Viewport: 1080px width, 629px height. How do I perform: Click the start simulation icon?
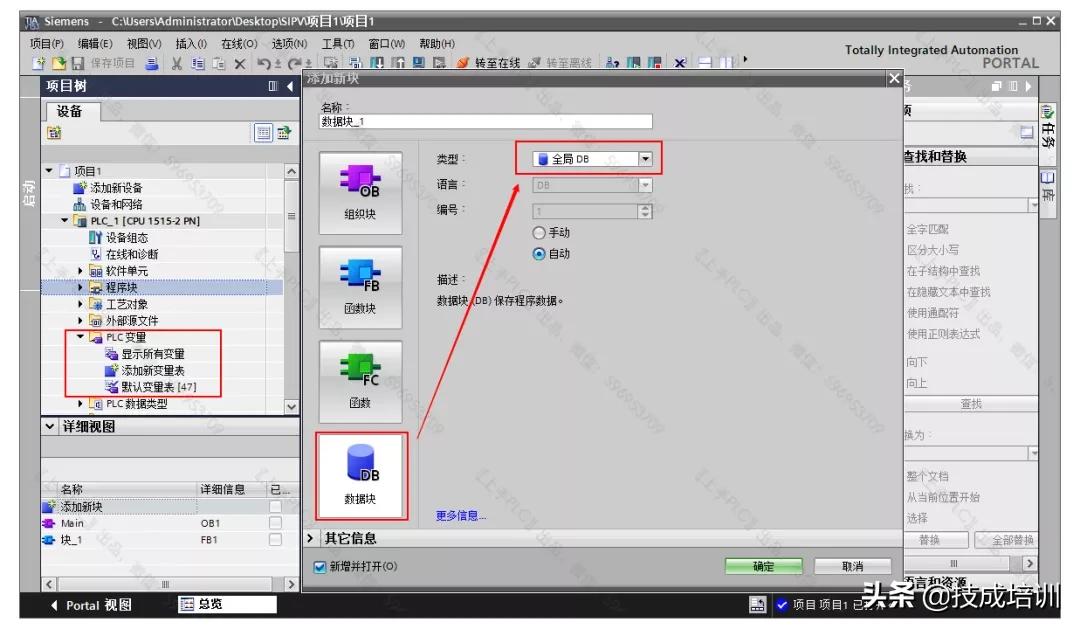419,63
